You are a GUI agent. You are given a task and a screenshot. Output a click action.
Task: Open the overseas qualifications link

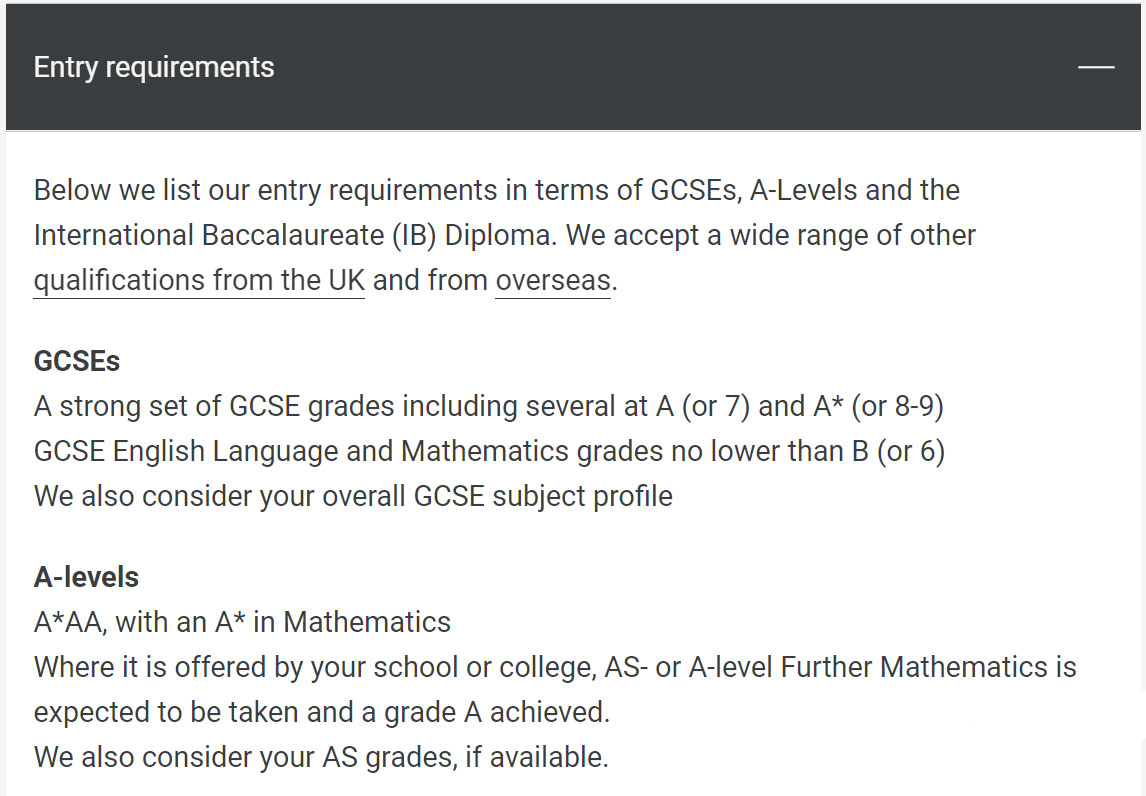[x=553, y=281]
